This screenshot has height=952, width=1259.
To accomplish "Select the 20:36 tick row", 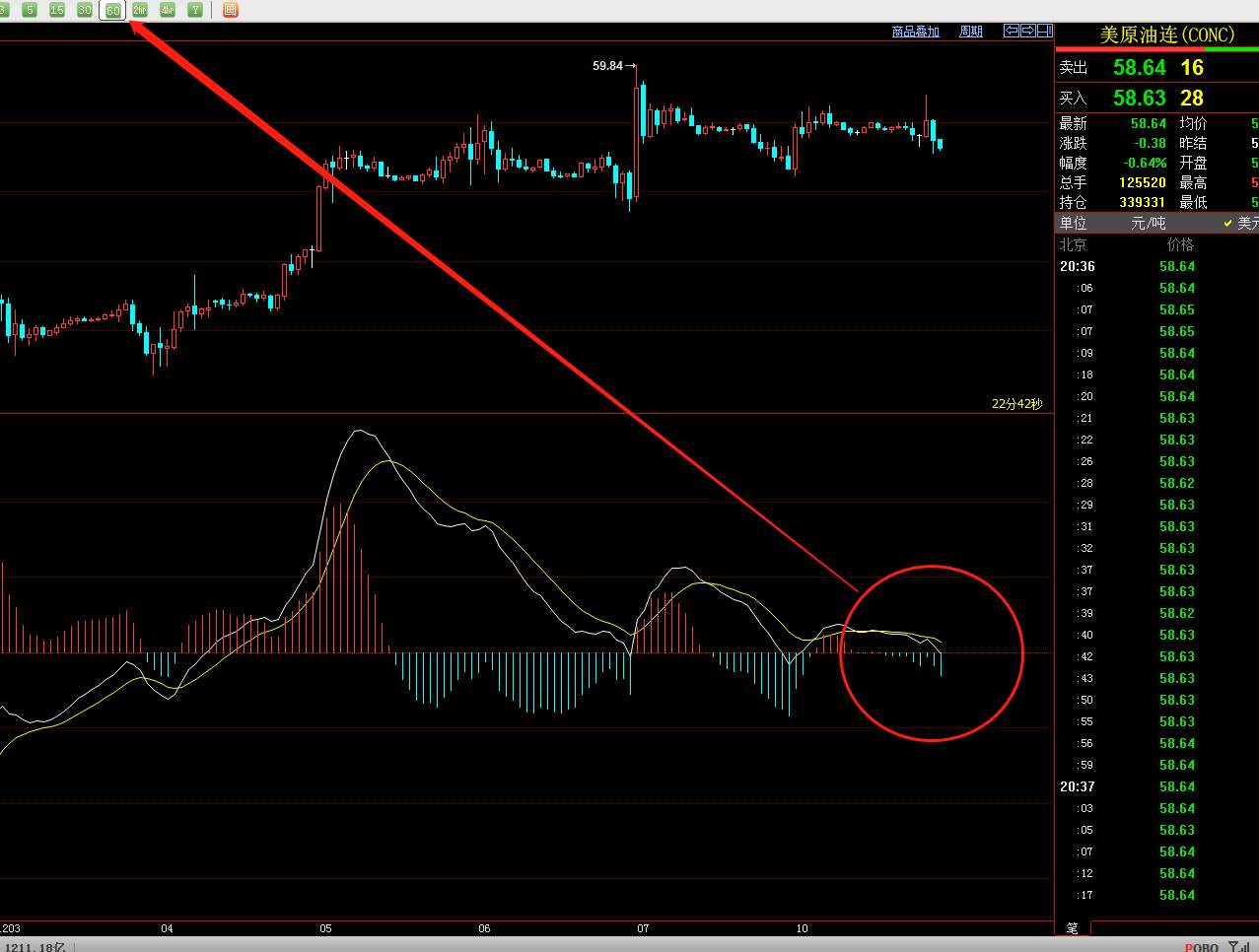I will click(x=1156, y=266).
